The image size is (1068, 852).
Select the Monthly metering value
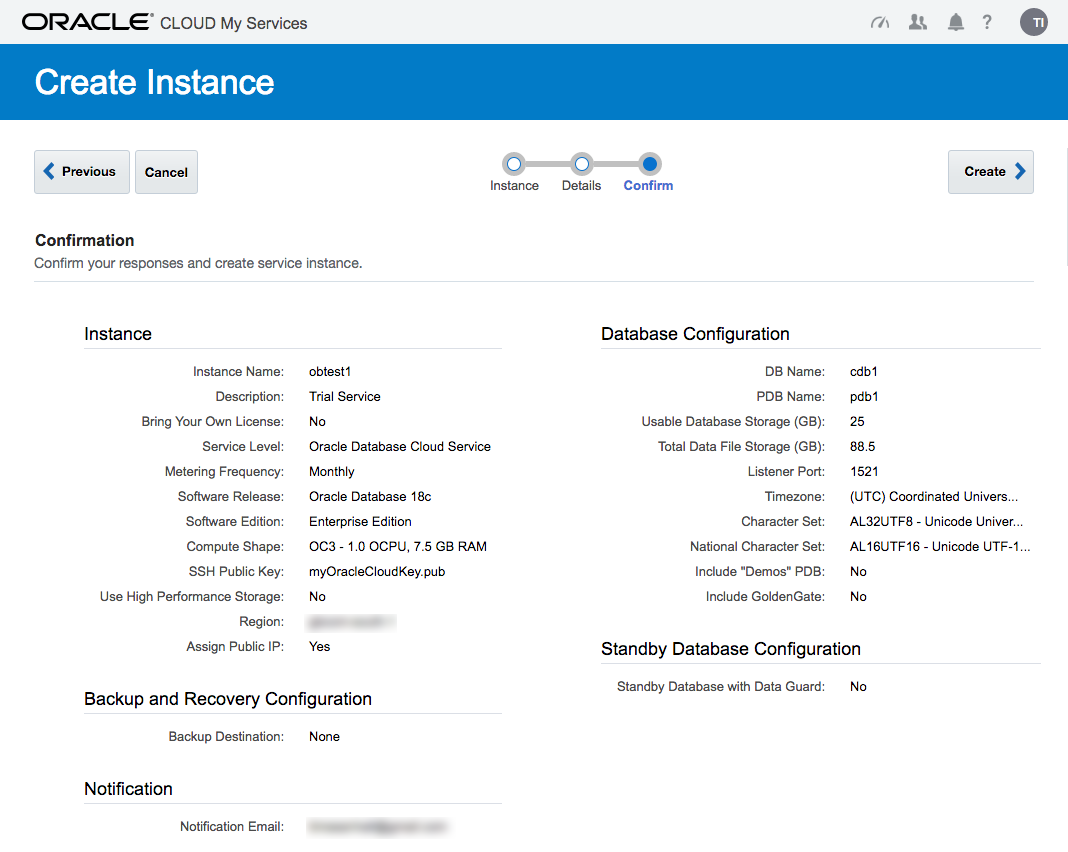332,471
